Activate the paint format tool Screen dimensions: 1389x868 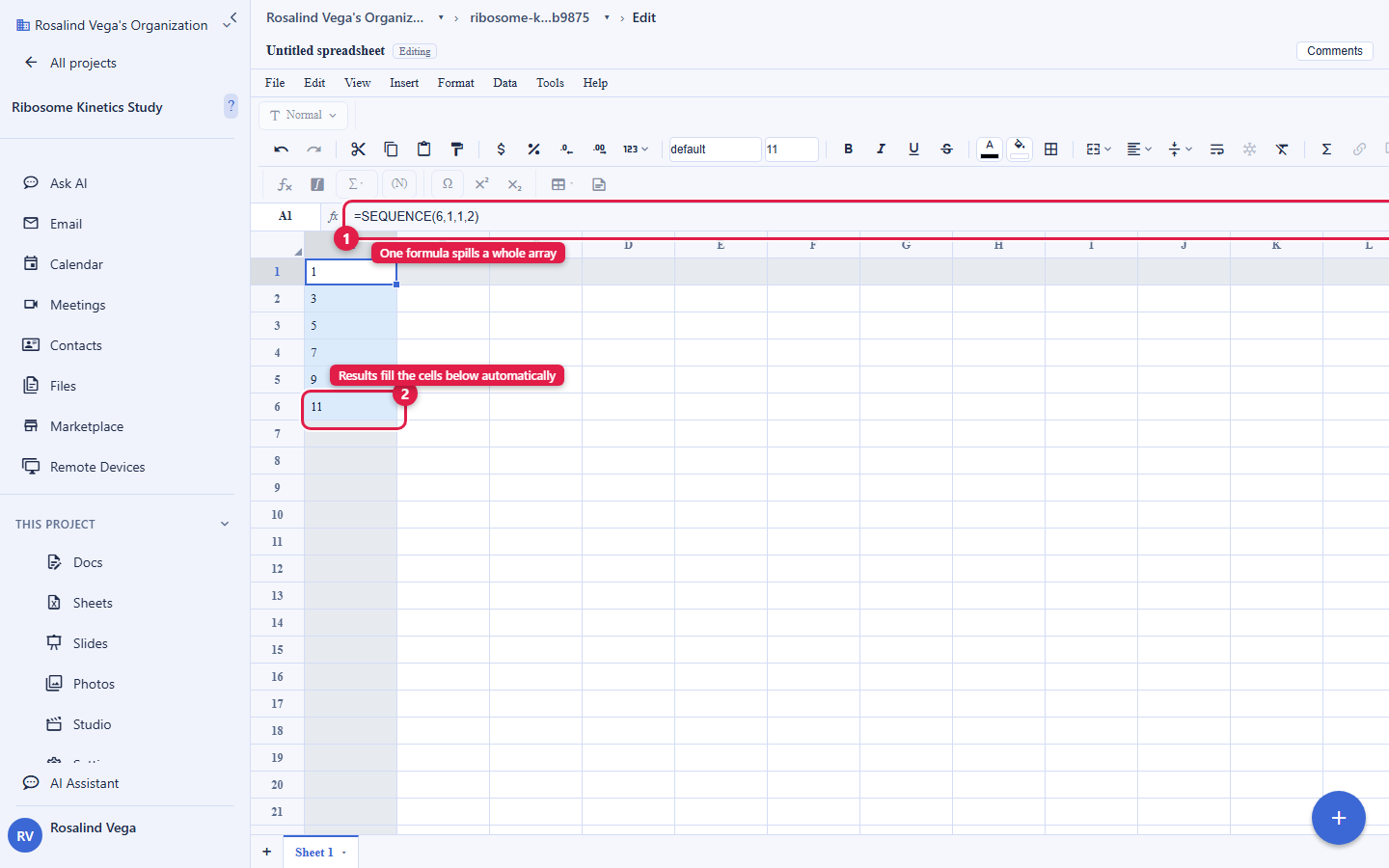point(456,149)
